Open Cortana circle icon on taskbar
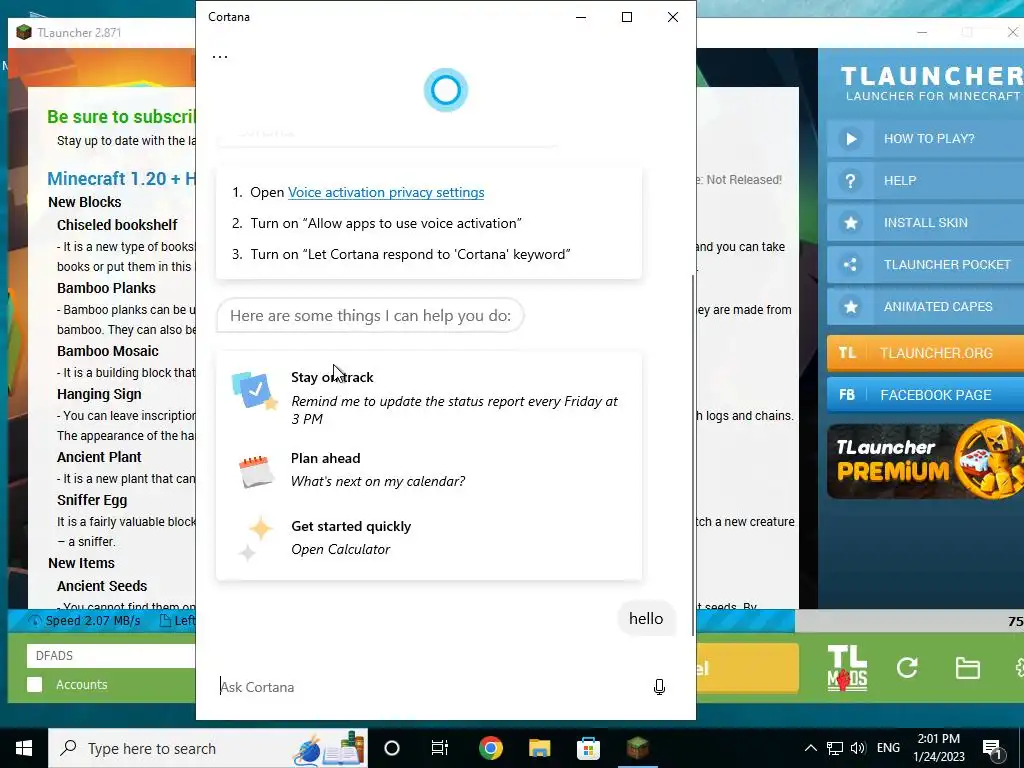Viewport: 1024px width, 768px height. tap(392, 748)
